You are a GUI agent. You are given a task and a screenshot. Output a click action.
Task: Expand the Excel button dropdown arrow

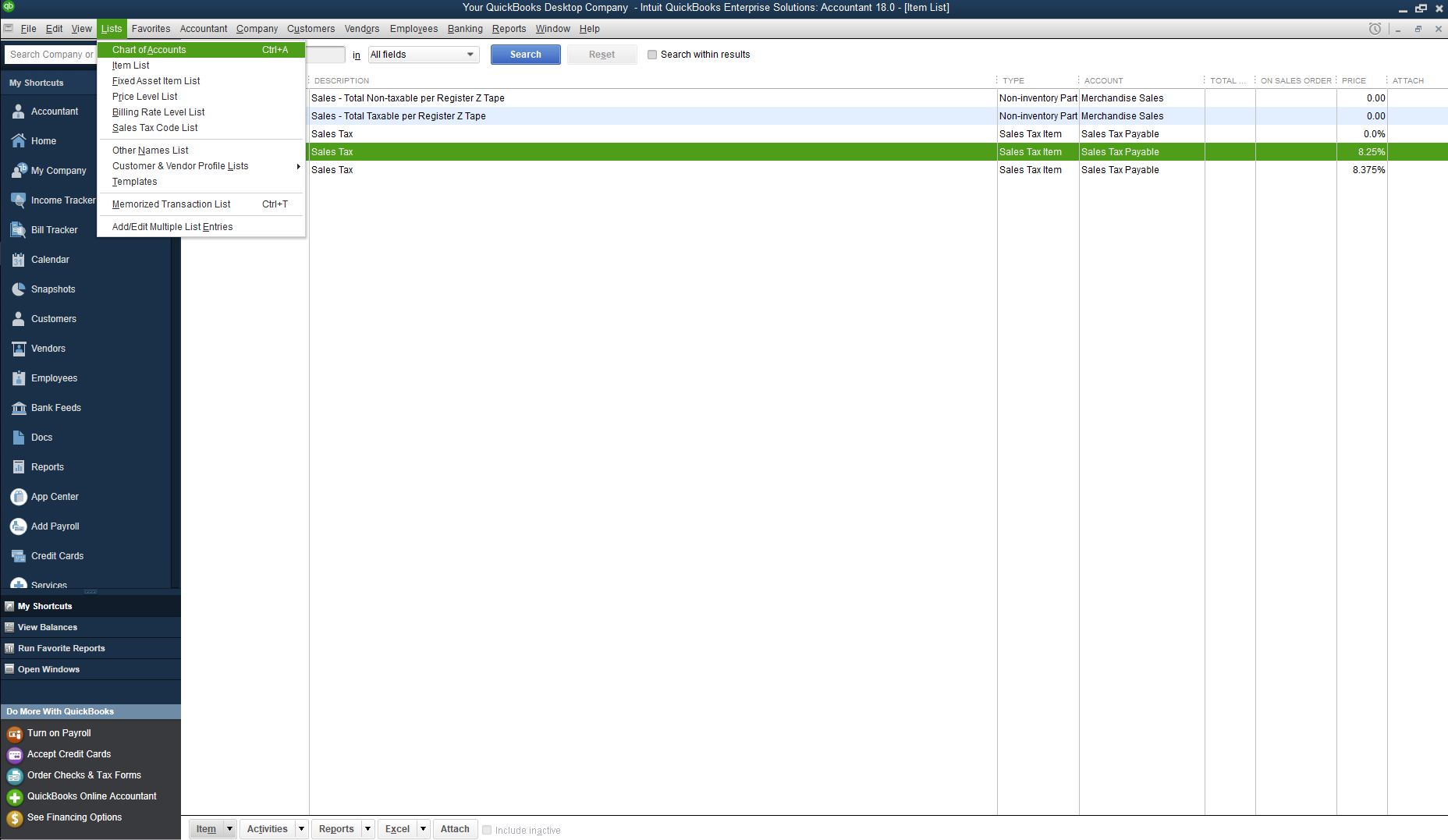[423, 829]
